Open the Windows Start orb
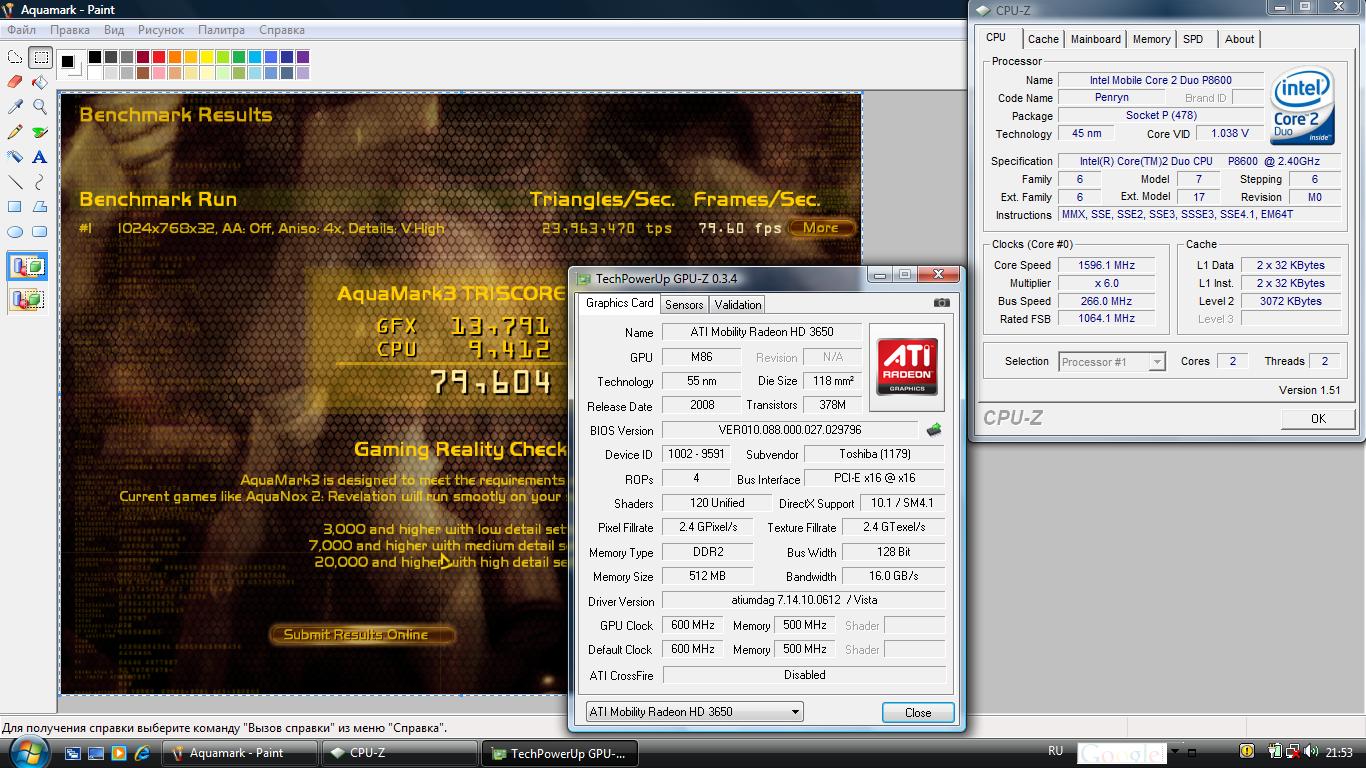 tap(28, 751)
